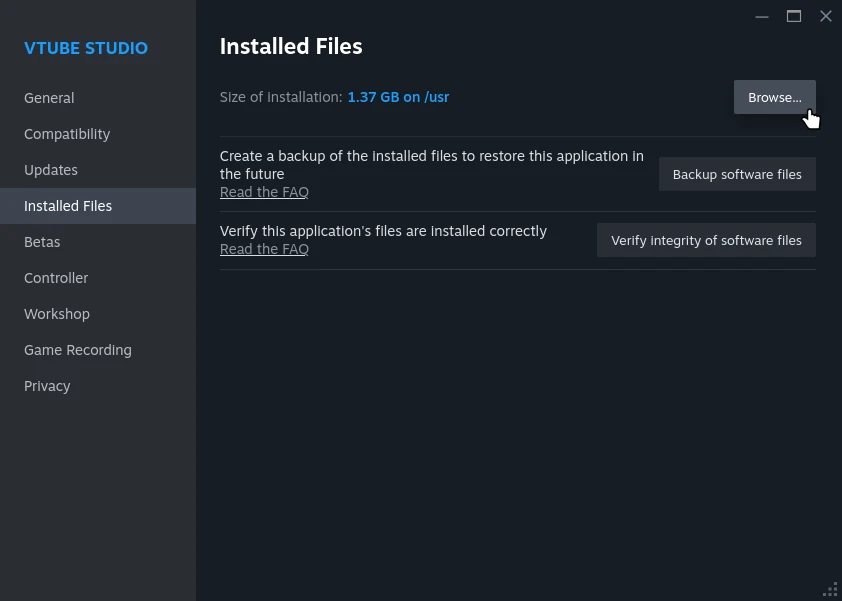Click the 1.37 GB on /usr size text
Image resolution: width=842 pixels, height=601 pixels.
coord(398,97)
